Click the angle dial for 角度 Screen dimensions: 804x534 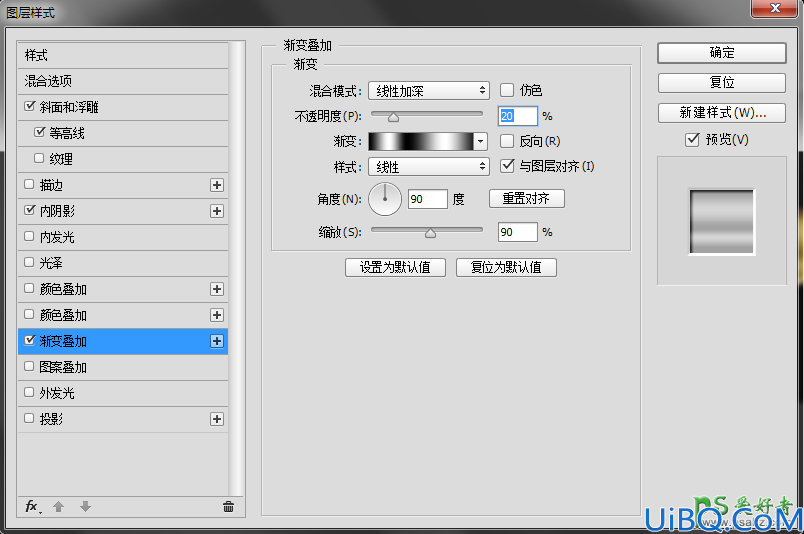click(385, 199)
